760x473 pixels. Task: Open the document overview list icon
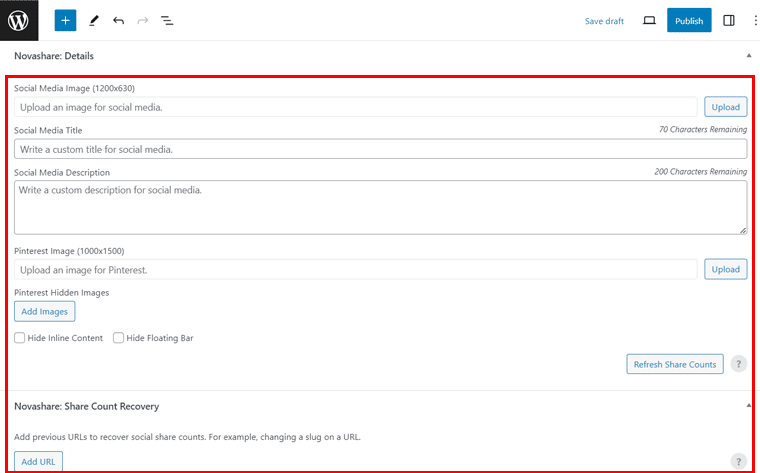point(167,20)
